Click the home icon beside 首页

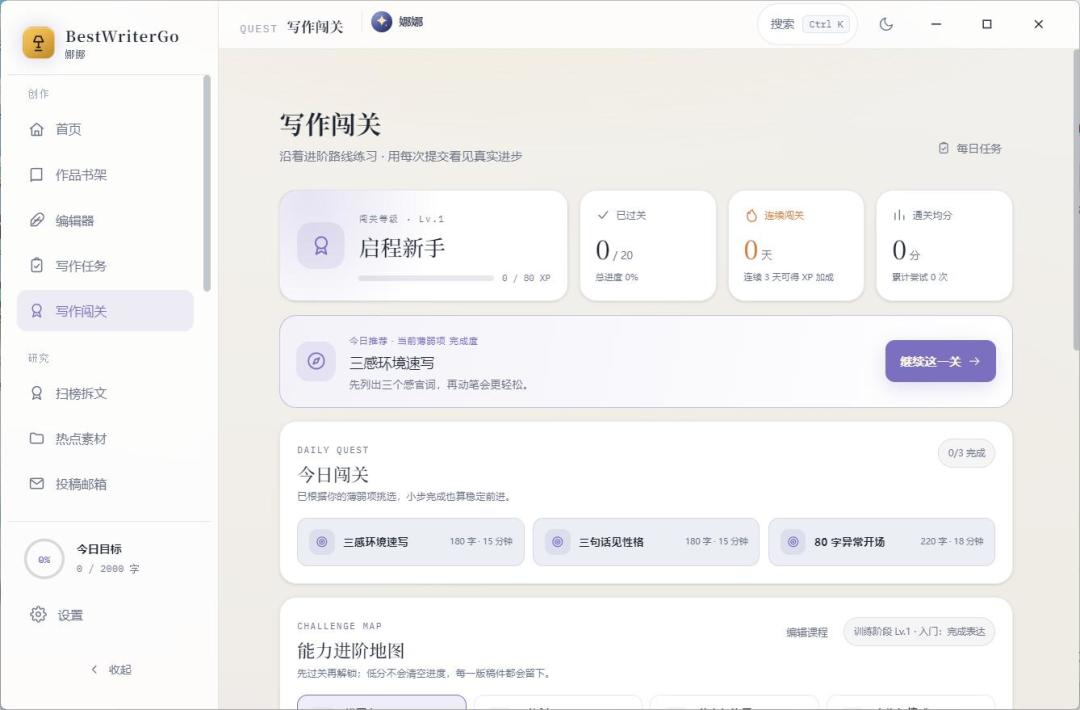pos(37,129)
